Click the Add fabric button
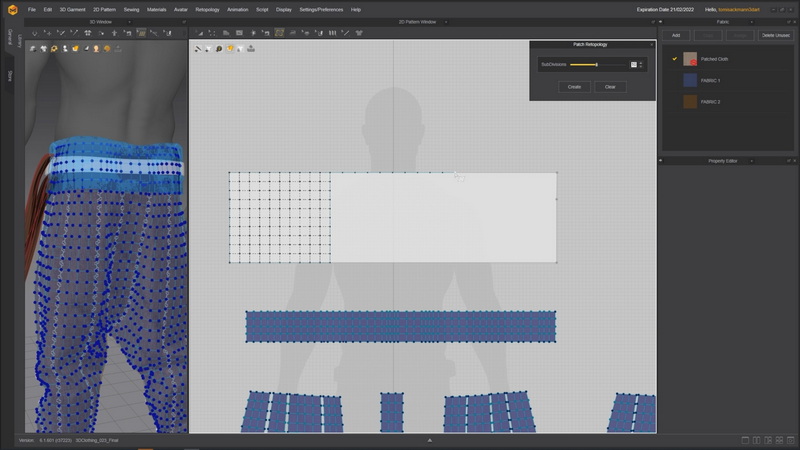 [676, 35]
